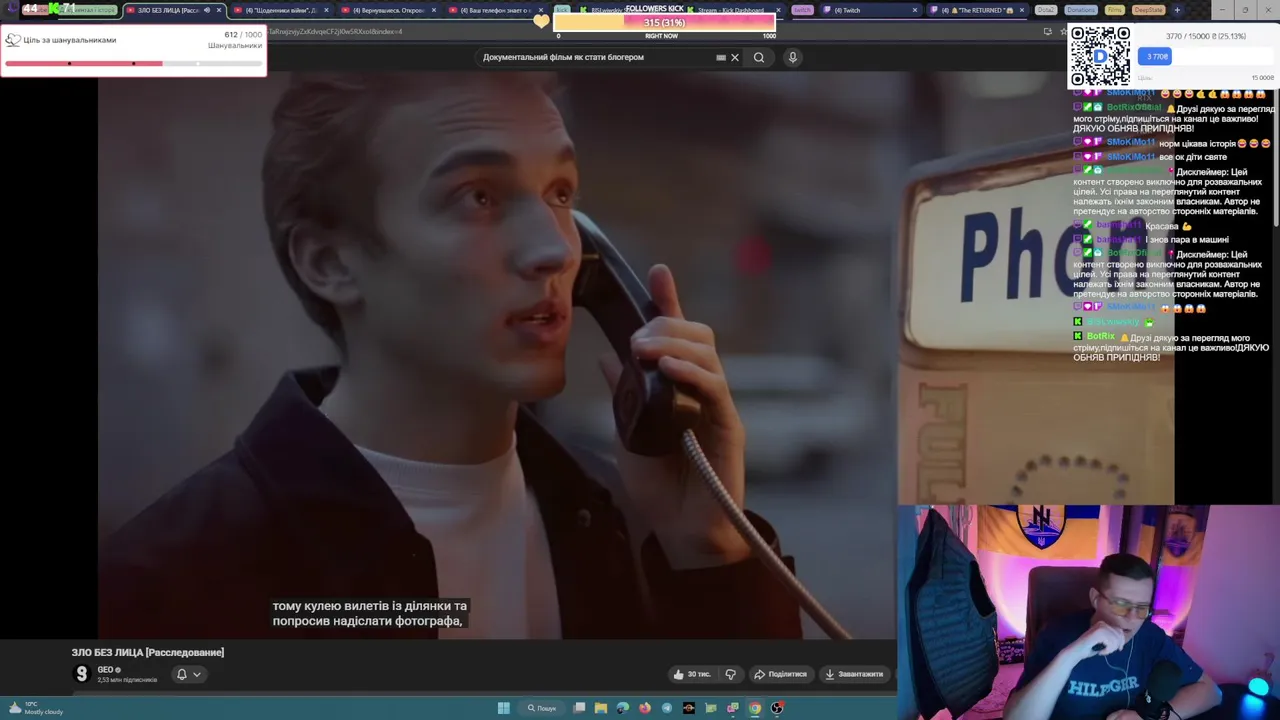Viewport: 1280px width, 720px height.
Task: Open File Explorer from taskbar
Action: [x=601, y=708]
